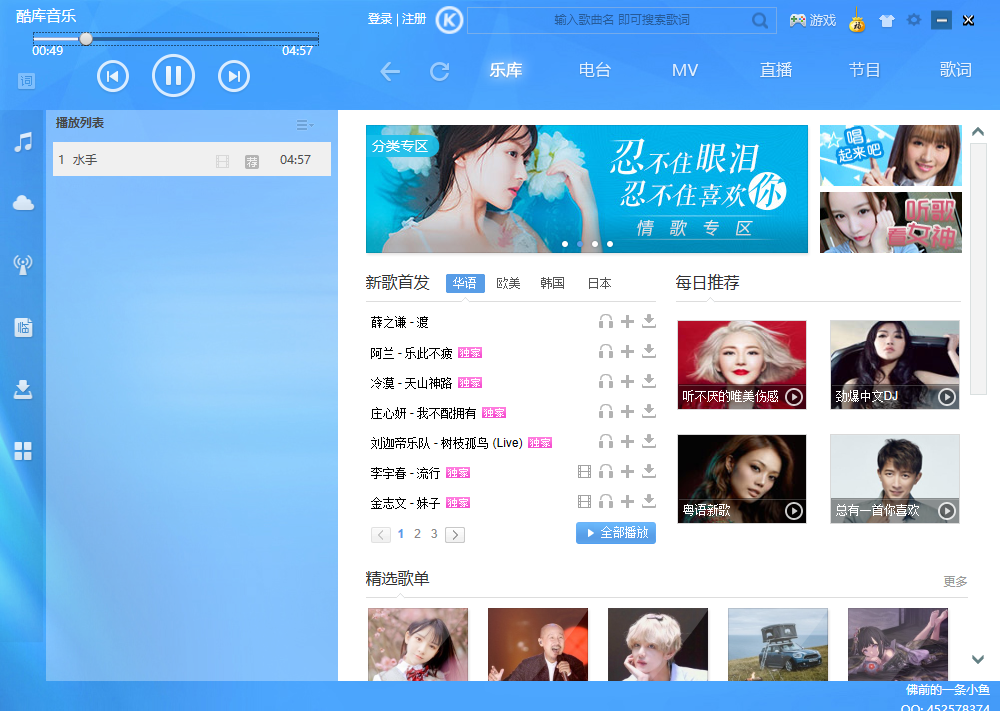Screen dimensions: 1000x711
Task: Click the scroll down chevron arrow
Action: [x=978, y=659]
